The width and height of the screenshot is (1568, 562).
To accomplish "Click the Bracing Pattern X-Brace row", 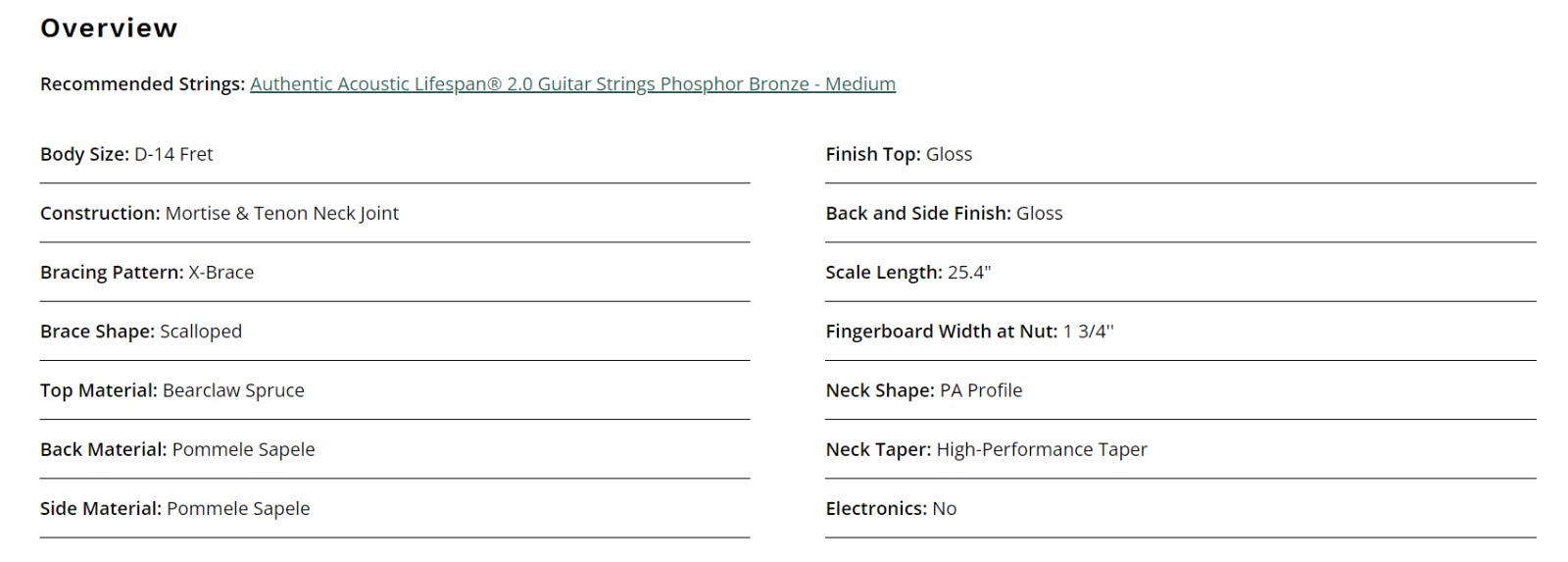I will (x=395, y=272).
